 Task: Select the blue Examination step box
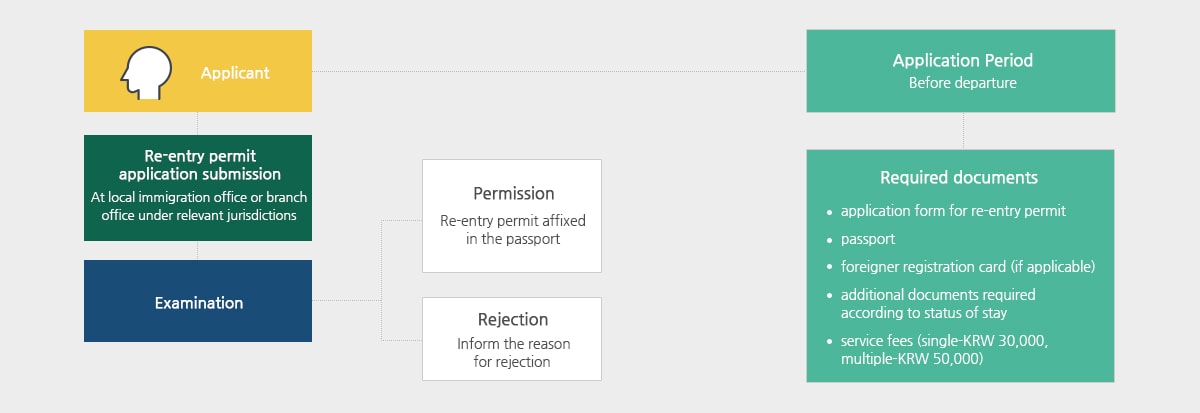[x=198, y=302]
